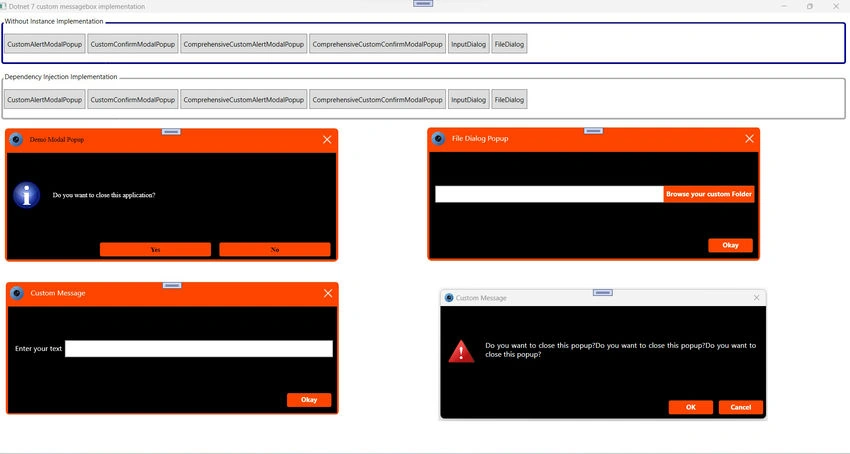
Task: Click Okay in File Dialog Popup
Action: click(x=730, y=245)
